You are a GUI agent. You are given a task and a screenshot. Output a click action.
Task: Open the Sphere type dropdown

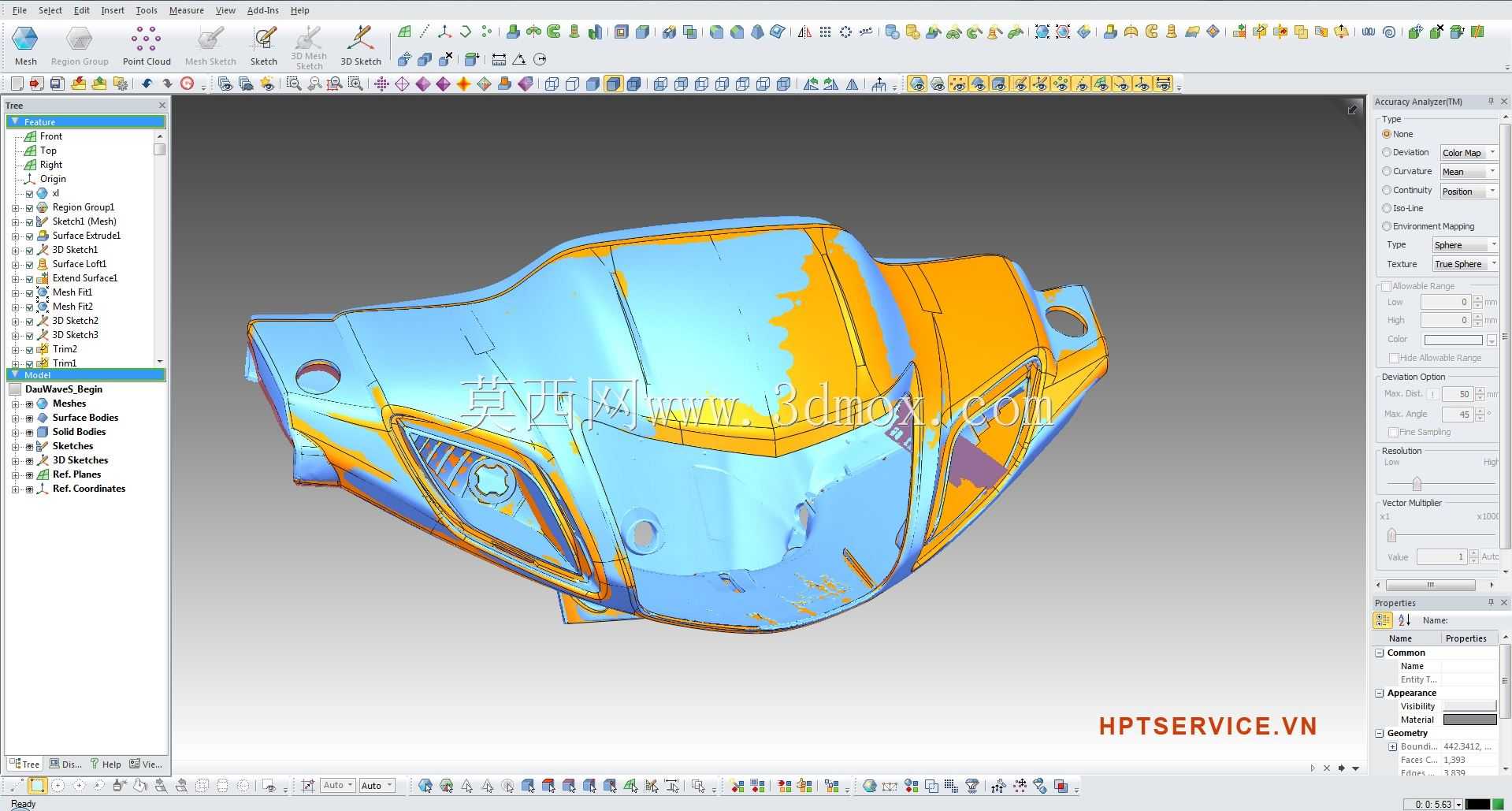point(1465,245)
